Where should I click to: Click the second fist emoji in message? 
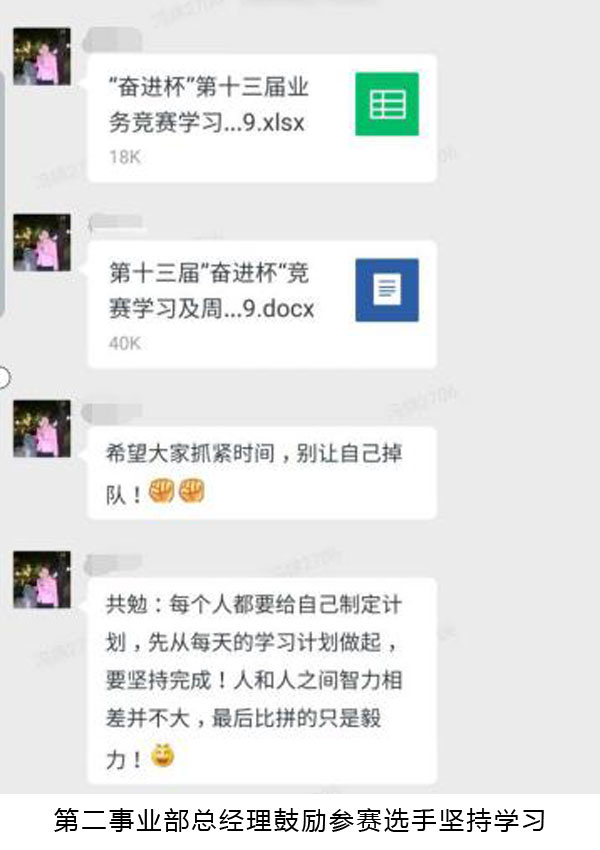[x=191, y=491]
